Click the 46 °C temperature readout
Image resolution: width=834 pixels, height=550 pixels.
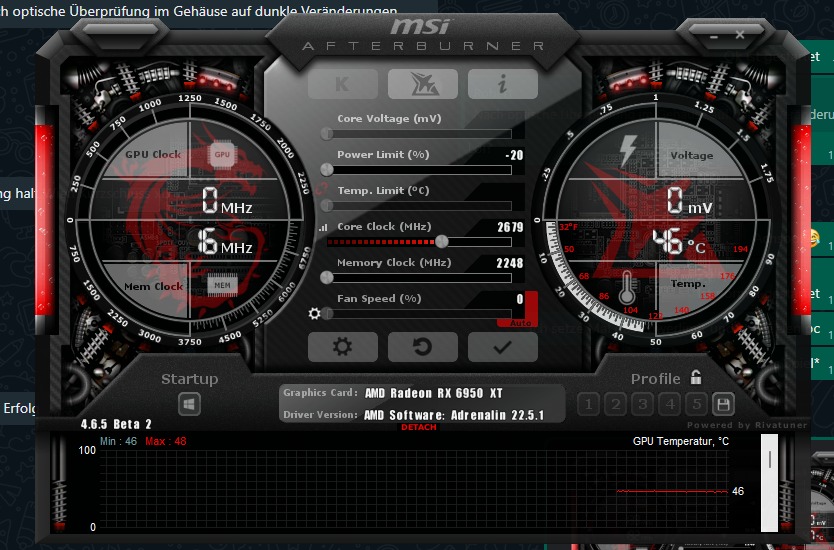pyautogui.click(x=679, y=243)
